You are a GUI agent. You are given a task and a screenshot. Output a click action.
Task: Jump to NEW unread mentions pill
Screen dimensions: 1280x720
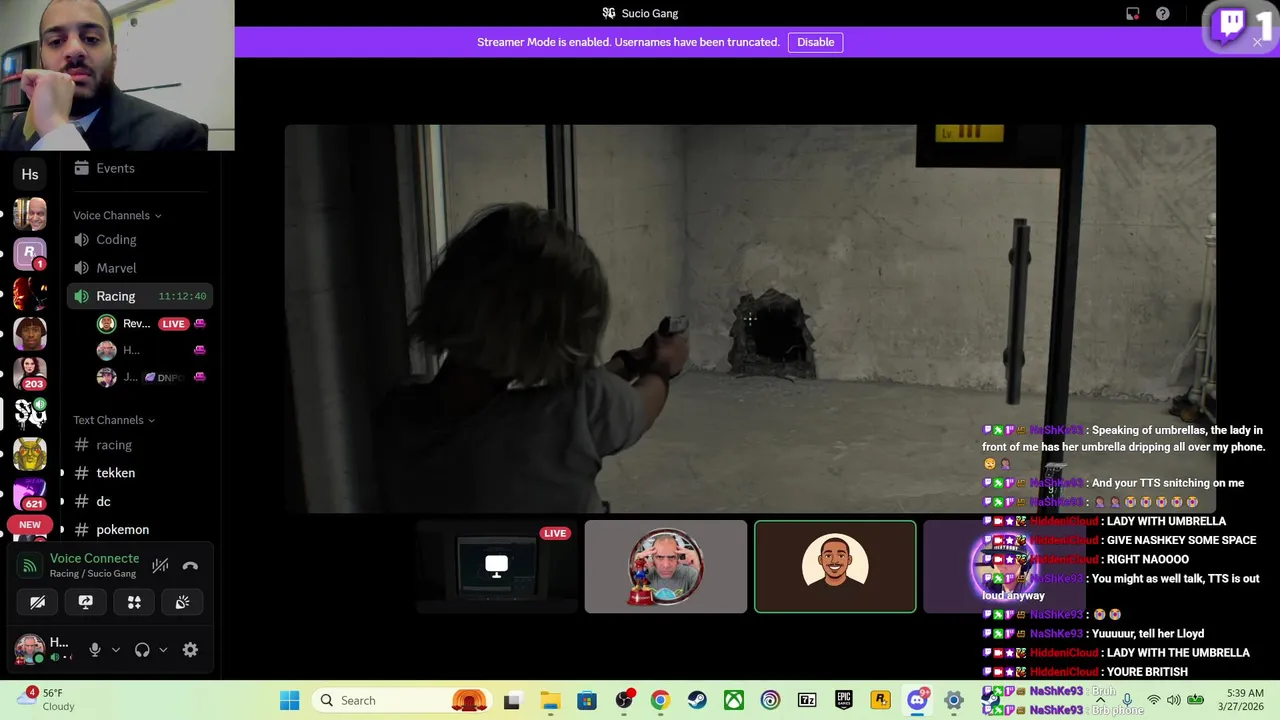[x=30, y=525]
